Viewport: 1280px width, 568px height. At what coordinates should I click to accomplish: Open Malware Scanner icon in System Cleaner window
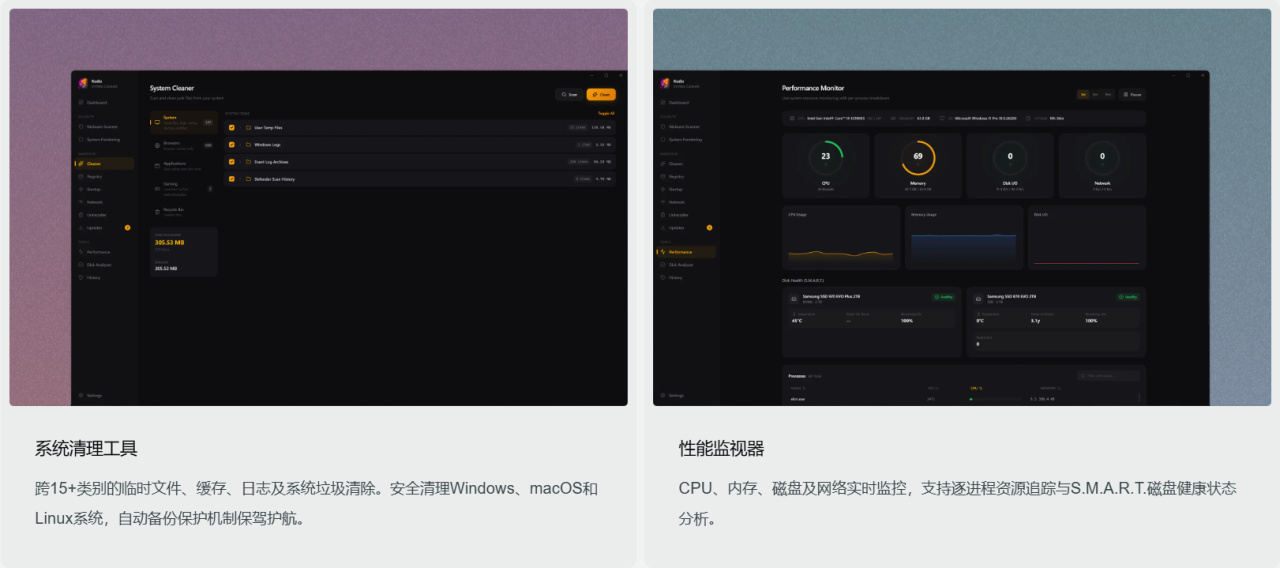81,127
